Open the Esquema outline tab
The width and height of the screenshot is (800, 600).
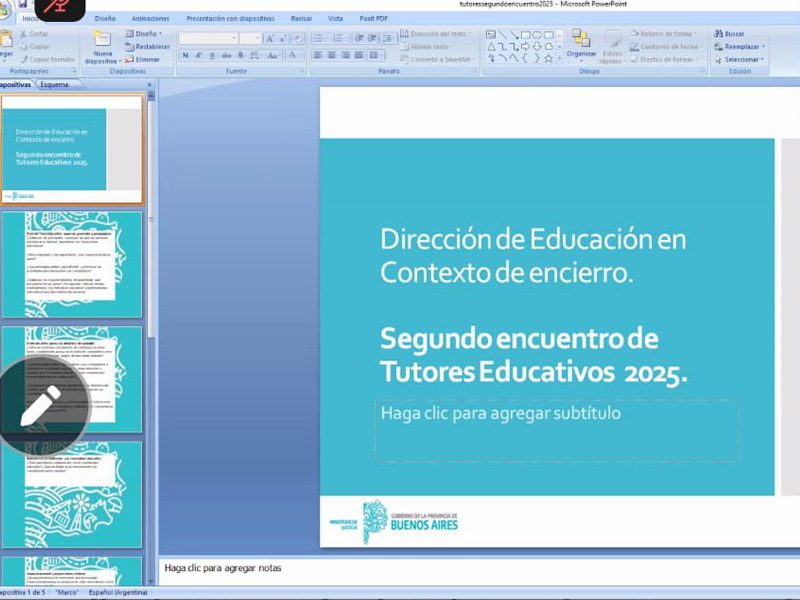(x=54, y=85)
